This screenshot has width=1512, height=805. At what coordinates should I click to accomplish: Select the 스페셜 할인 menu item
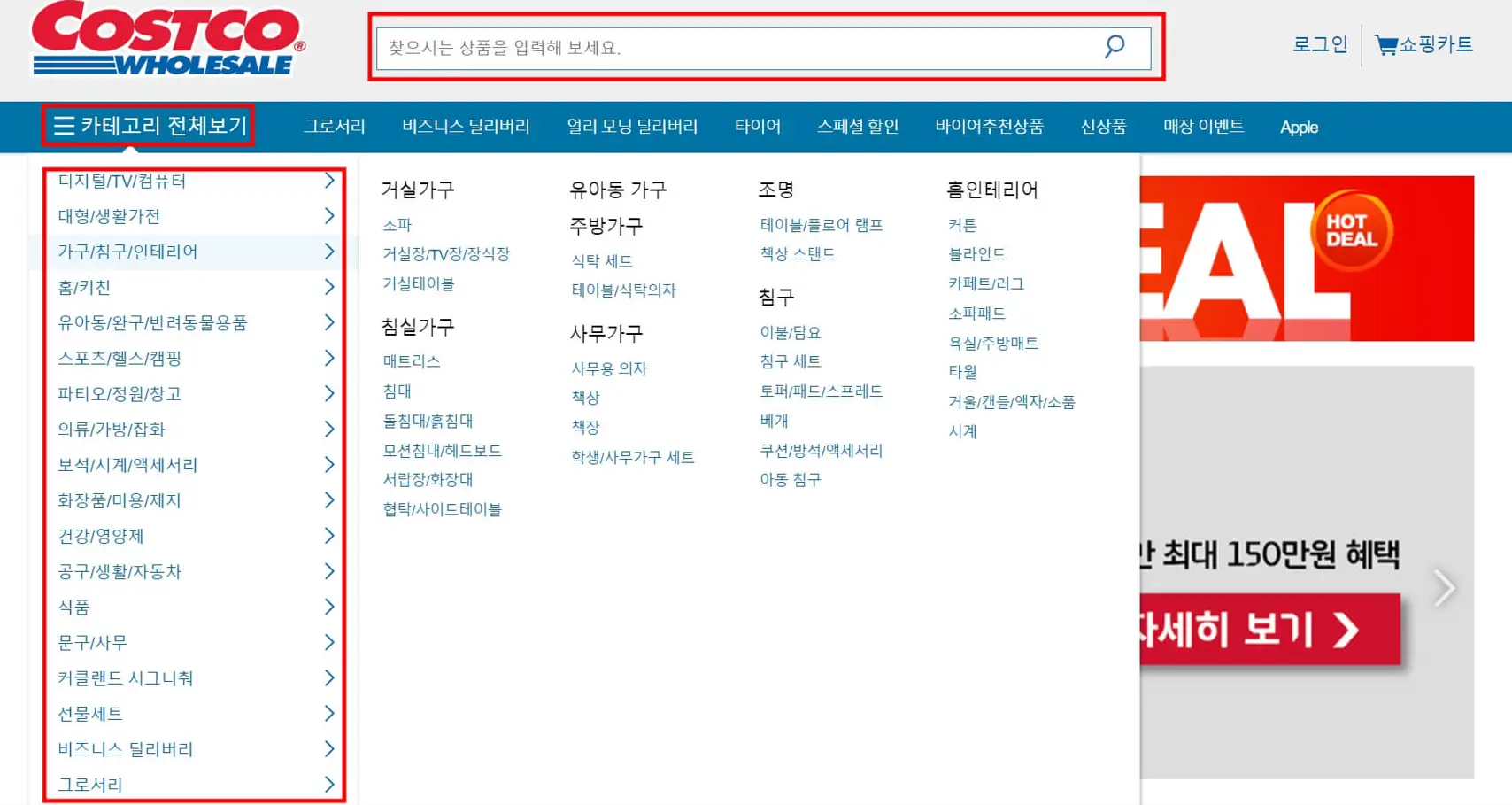click(x=858, y=126)
